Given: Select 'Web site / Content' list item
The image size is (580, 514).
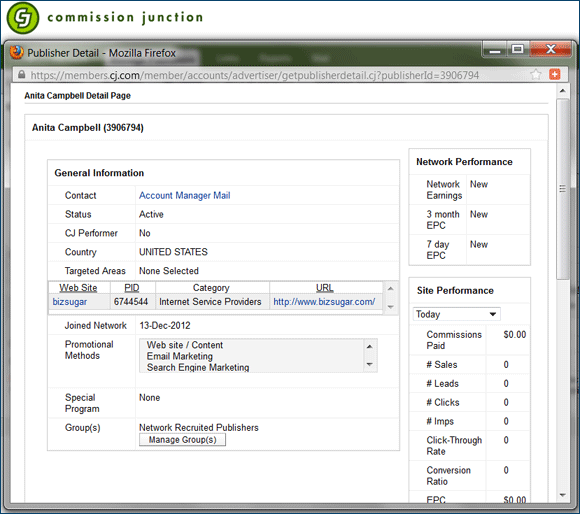Looking at the screenshot, I should pos(185,345).
